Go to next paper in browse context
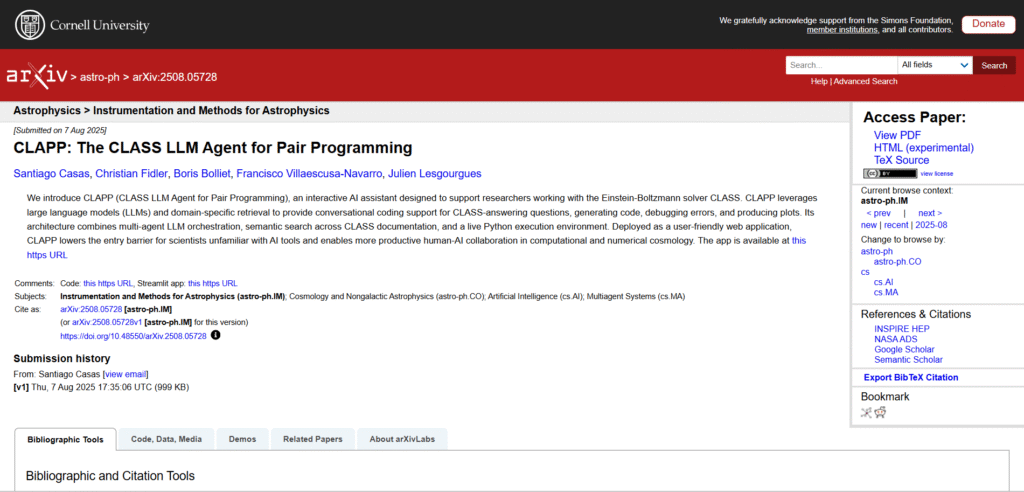 pyautogui.click(x=929, y=213)
